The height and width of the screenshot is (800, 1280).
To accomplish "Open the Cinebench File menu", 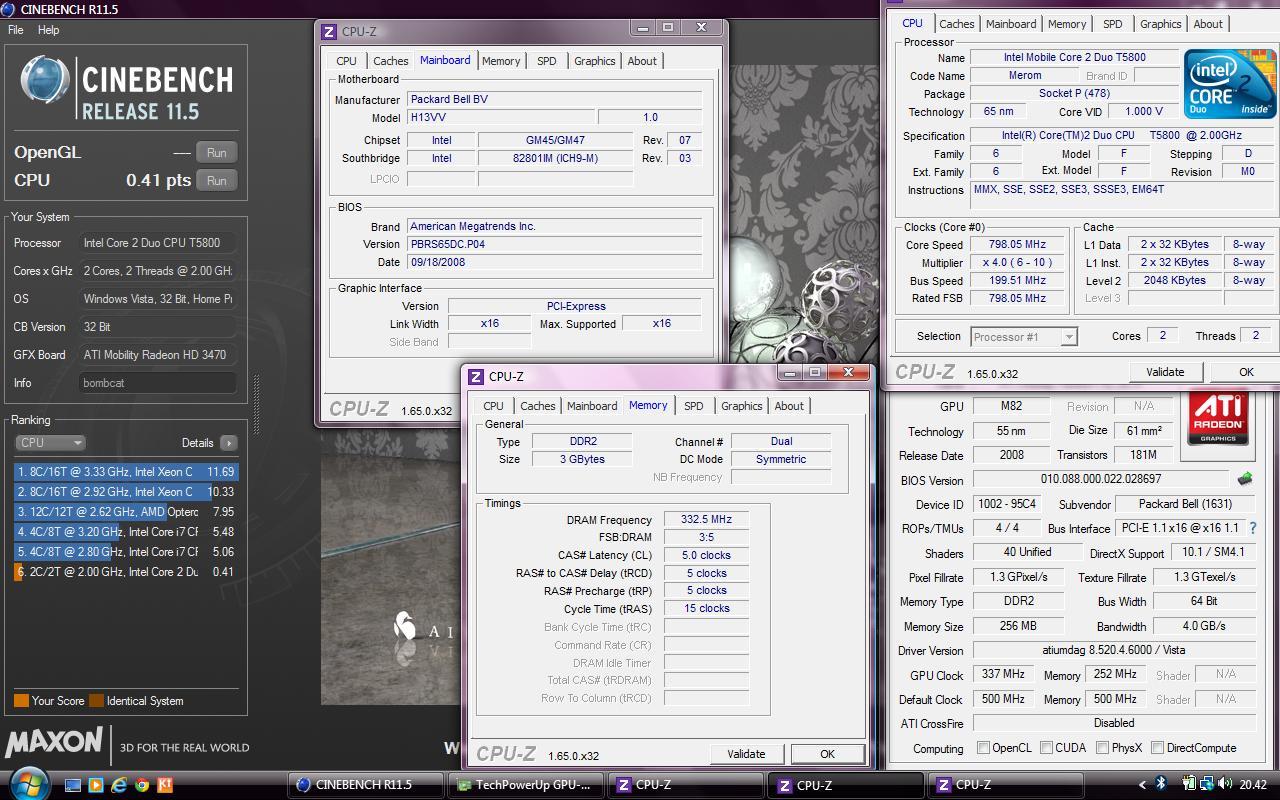I will click(16, 30).
